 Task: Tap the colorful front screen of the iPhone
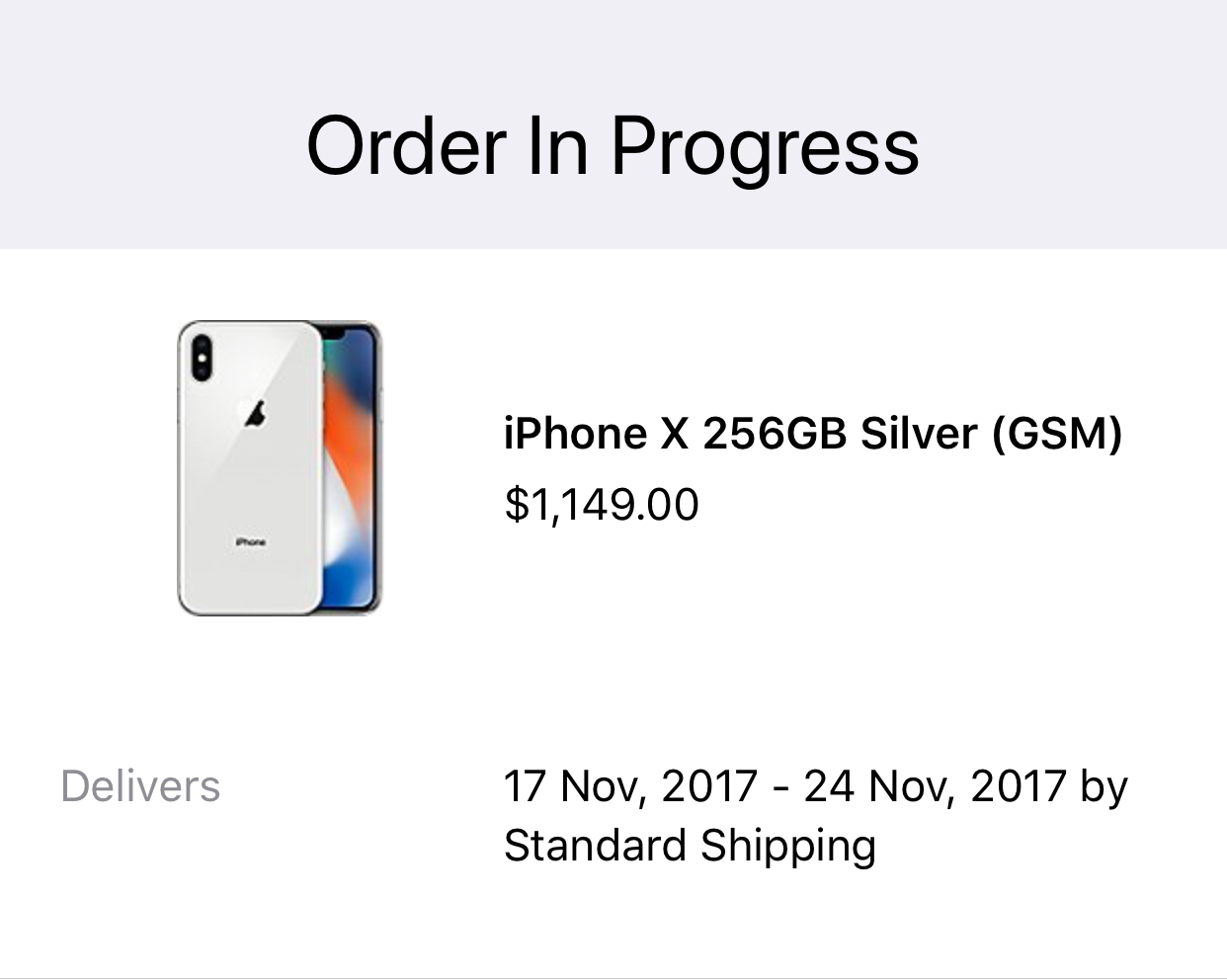pyautogui.click(x=352, y=468)
